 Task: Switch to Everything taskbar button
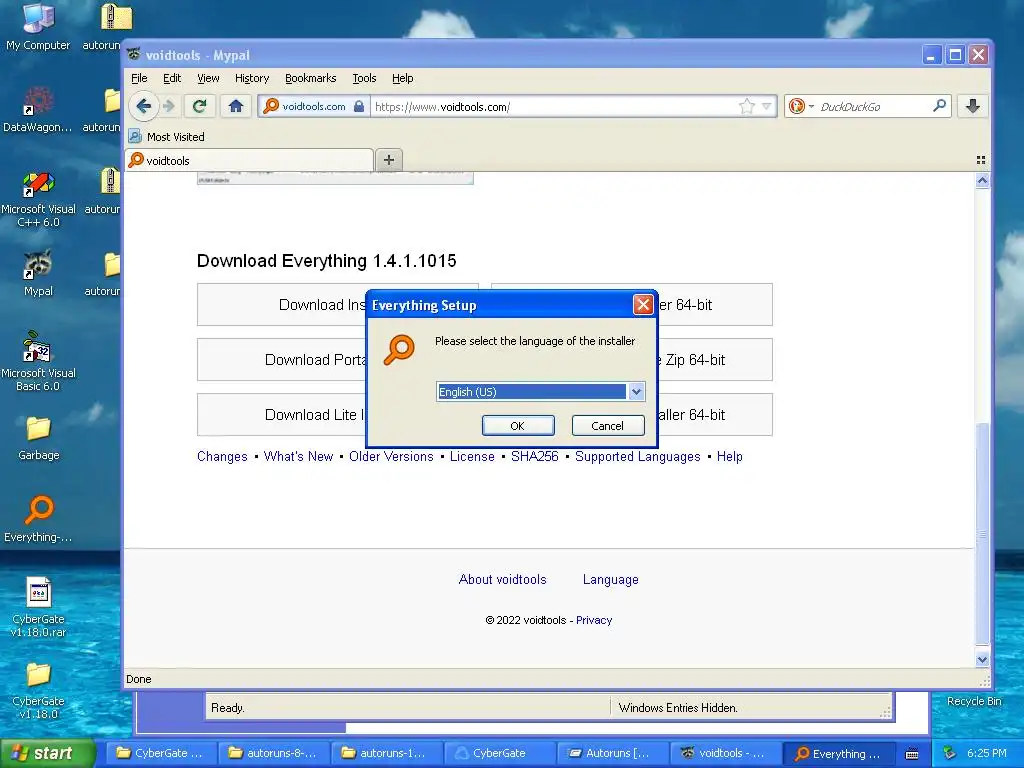coord(839,753)
